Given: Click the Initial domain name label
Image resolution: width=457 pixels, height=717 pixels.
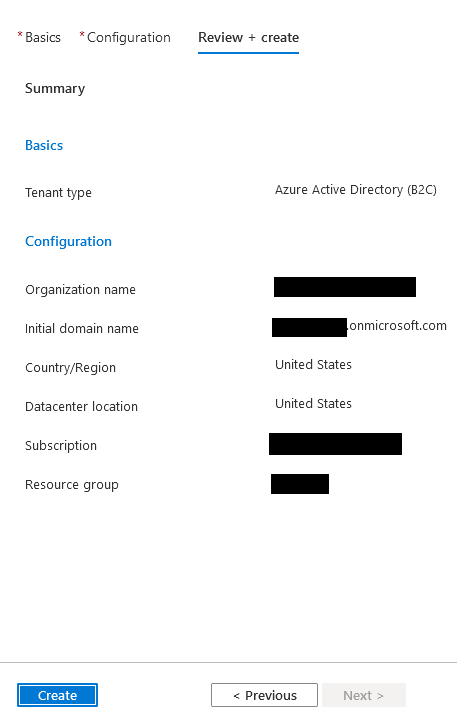Looking at the screenshot, I should click(x=81, y=328).
